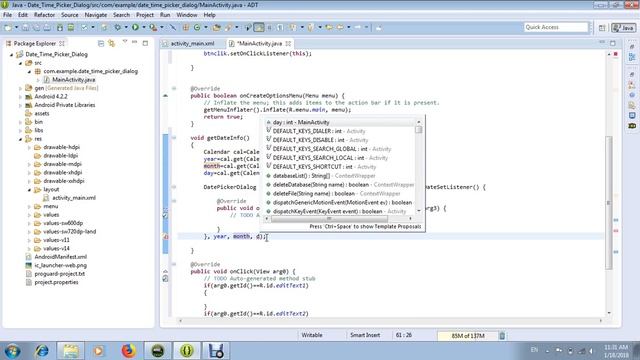
Task: Click the 85M of 137M heap status
Action: [468, 336]
